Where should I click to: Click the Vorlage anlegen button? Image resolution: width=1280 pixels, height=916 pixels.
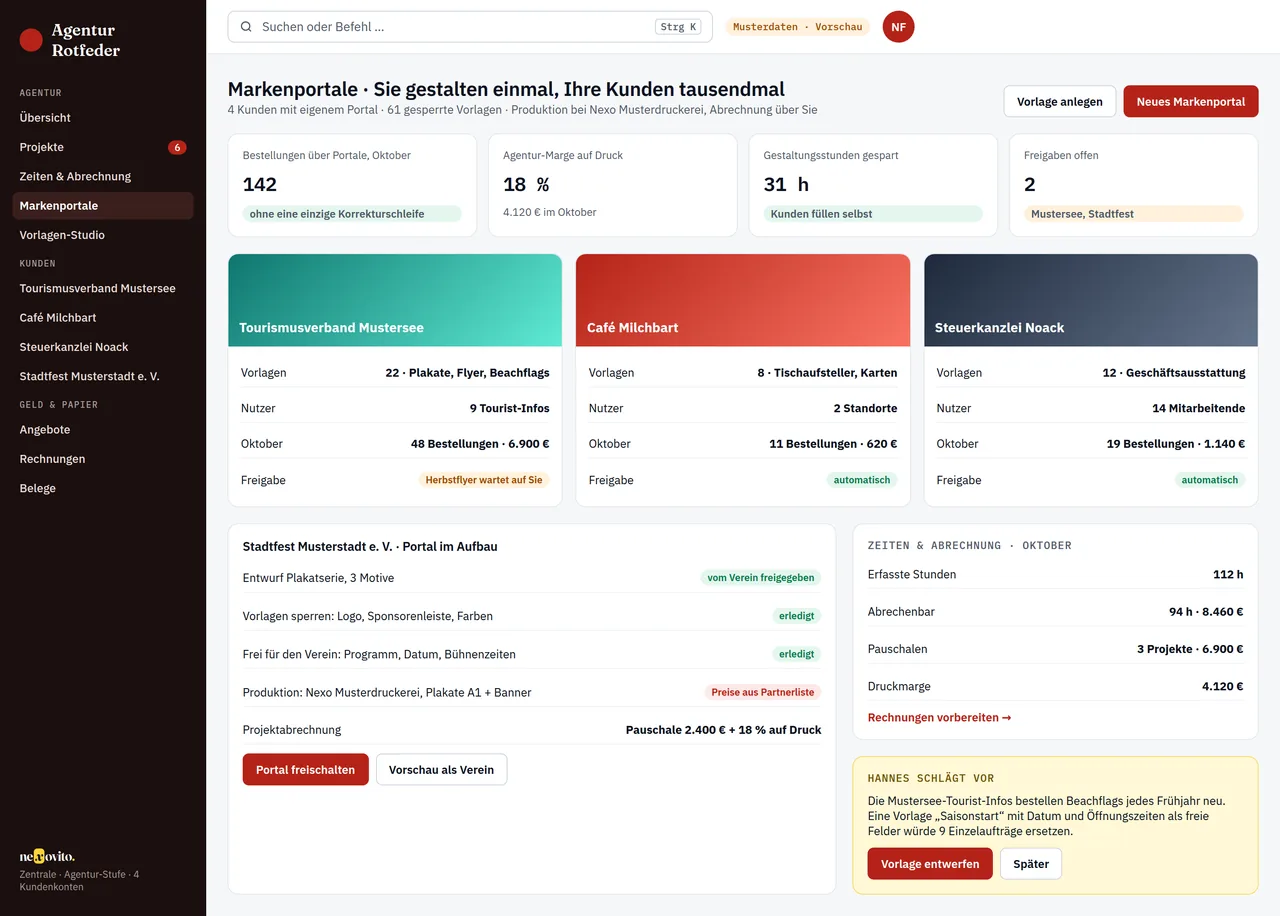[1060, 102]
